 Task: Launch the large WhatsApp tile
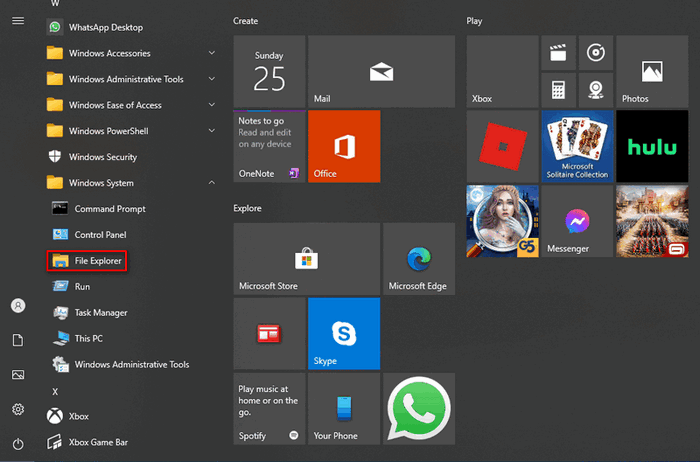pyautogui.click(x=419, y=408)
